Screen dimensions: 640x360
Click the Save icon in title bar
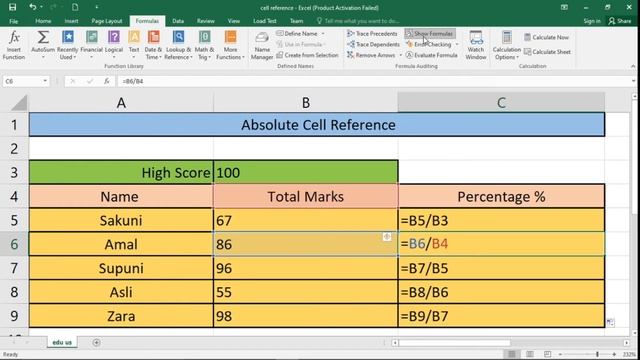point(13,7)
